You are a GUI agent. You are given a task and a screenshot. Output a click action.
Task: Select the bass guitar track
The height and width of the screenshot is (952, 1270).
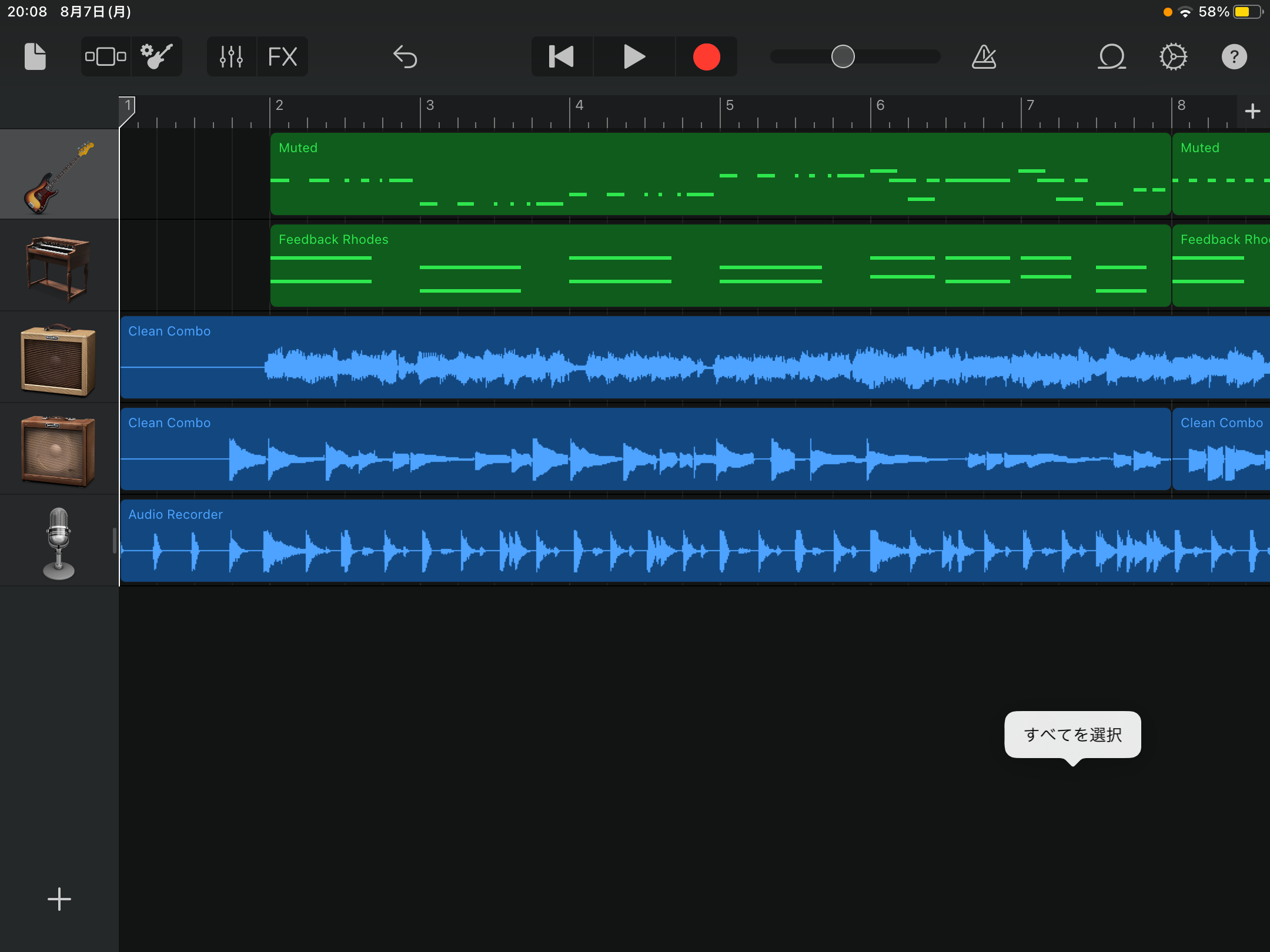pos(59,175)
